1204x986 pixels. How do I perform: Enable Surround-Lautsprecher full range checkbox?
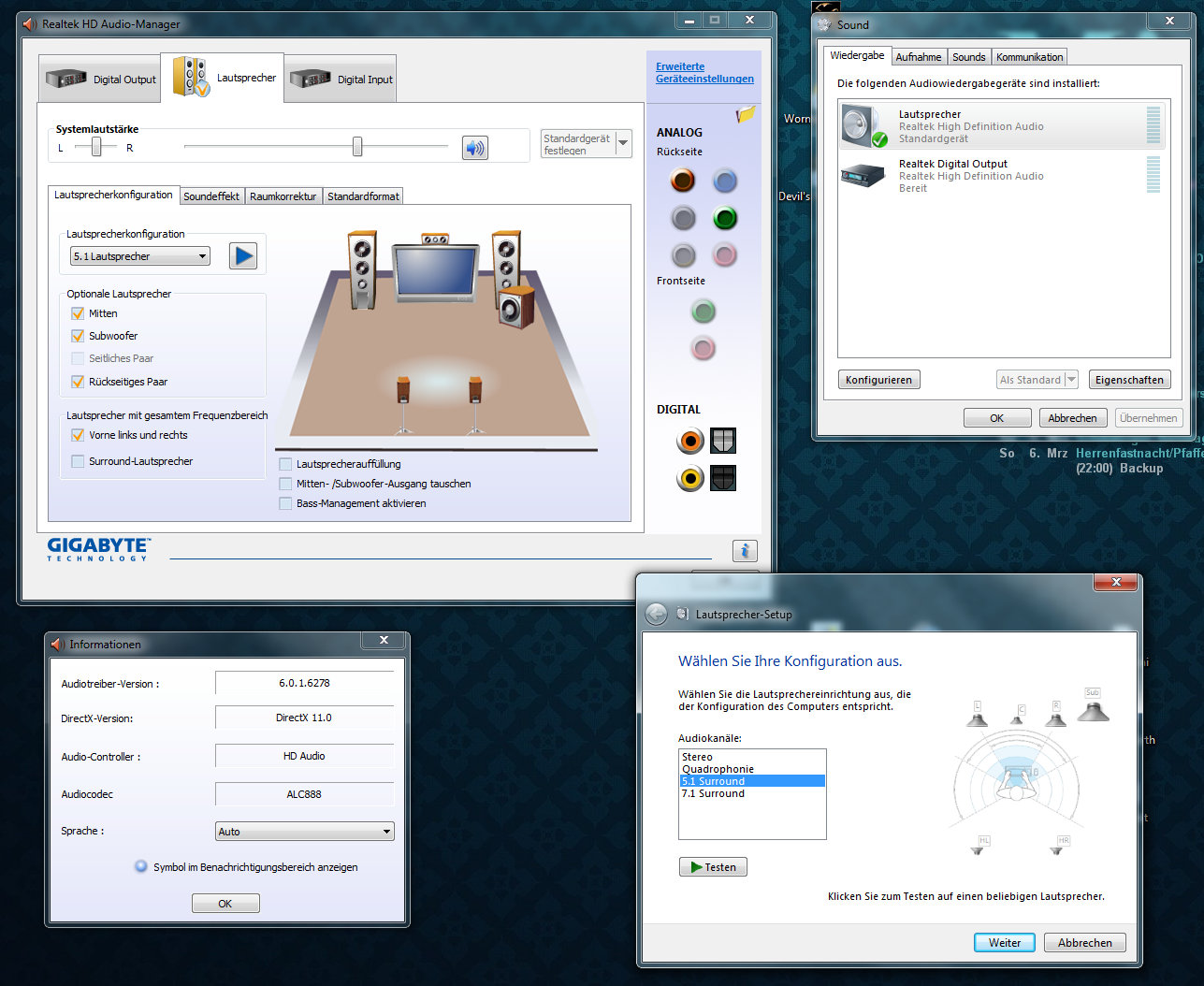tap(78, 461)
